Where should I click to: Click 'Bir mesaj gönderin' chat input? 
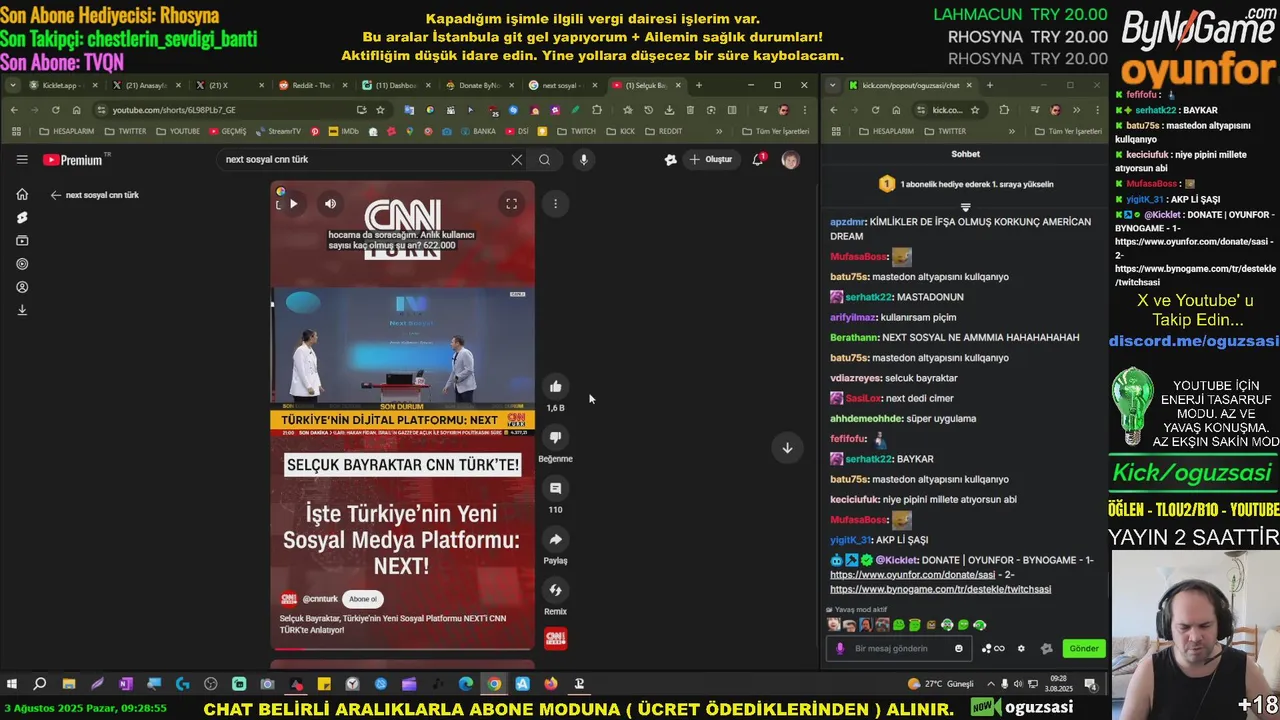pyautogui.click(x=900, y=648)
